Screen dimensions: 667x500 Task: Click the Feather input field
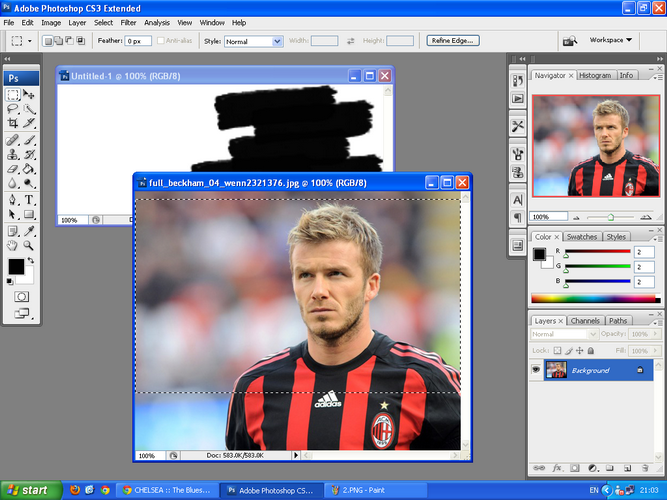click(x=138, y=41)
